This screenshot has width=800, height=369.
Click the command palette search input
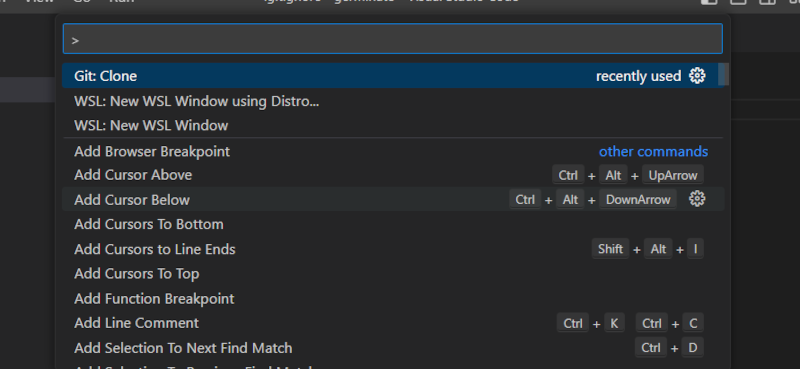[x=392, y=39]
